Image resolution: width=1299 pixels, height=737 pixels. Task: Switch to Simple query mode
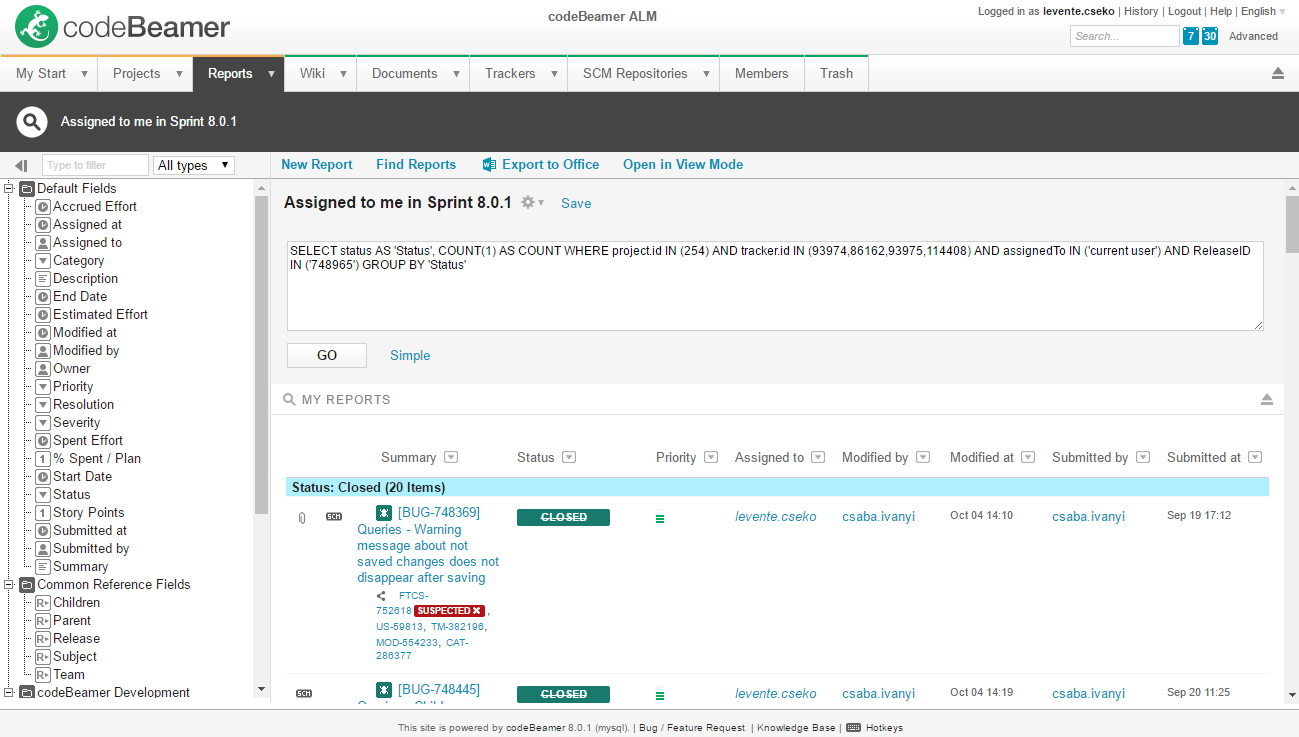pos(410,355)
